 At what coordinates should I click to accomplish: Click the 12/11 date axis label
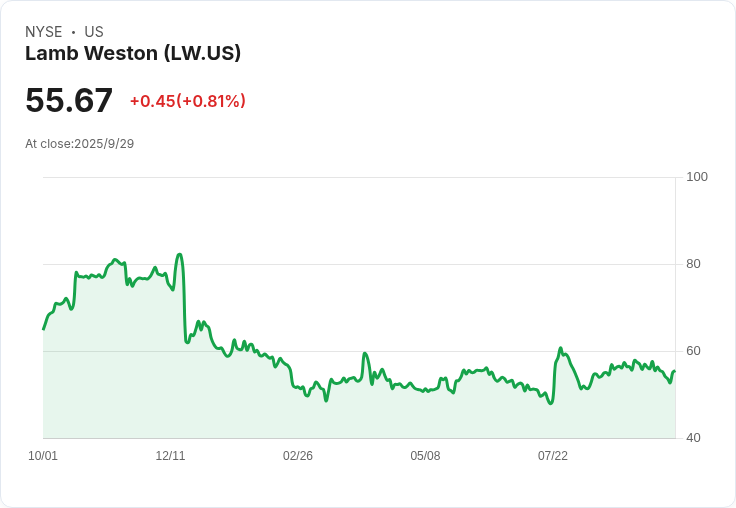[x=170, y=455]
